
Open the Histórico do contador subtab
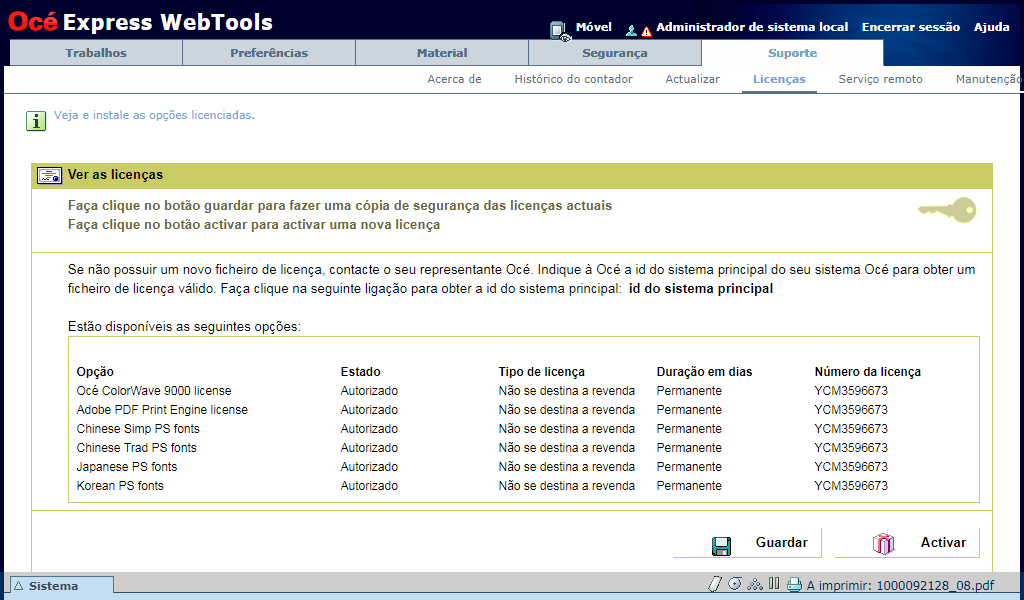(x=573, y=79)
